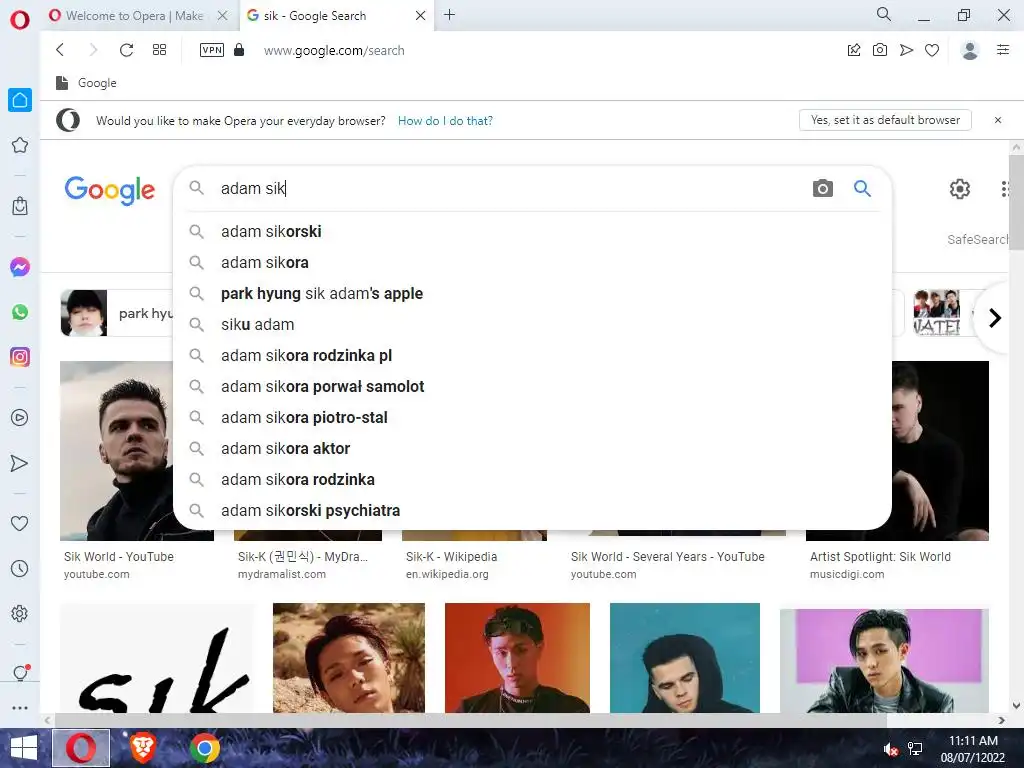
Task: Open Sik World - Several Years caption
Action: [x=667, y=556]
